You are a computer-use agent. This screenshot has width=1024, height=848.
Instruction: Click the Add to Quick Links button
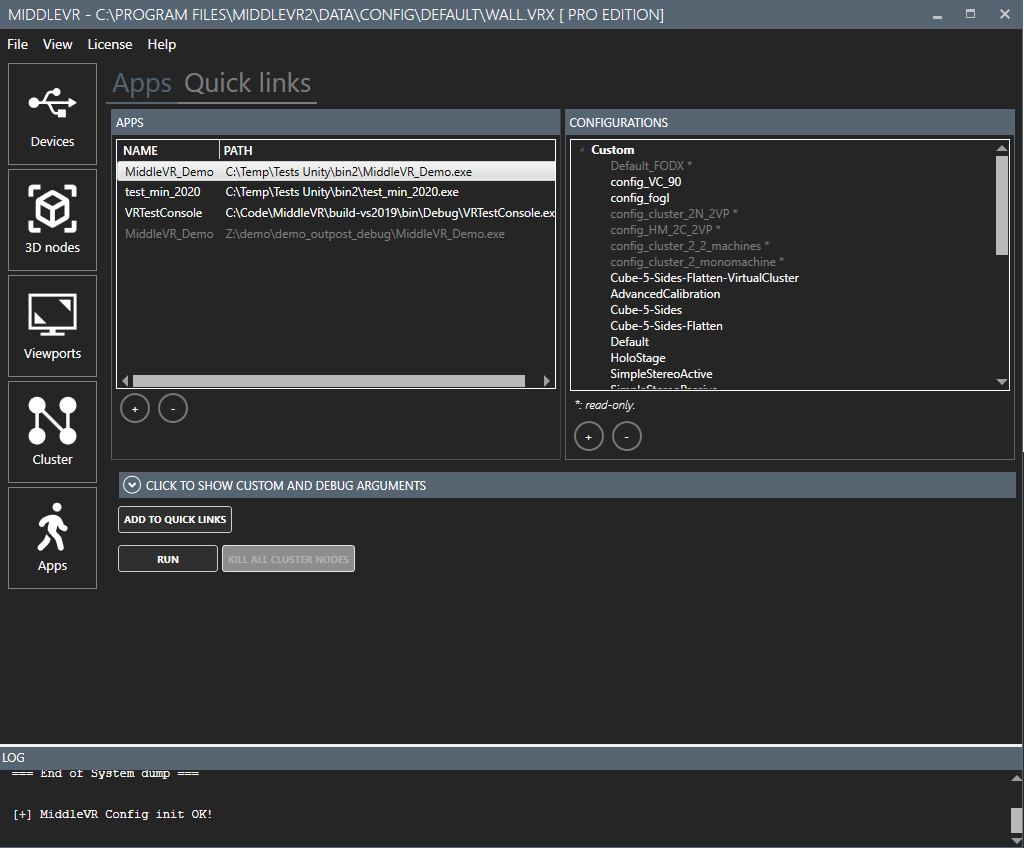175,519
